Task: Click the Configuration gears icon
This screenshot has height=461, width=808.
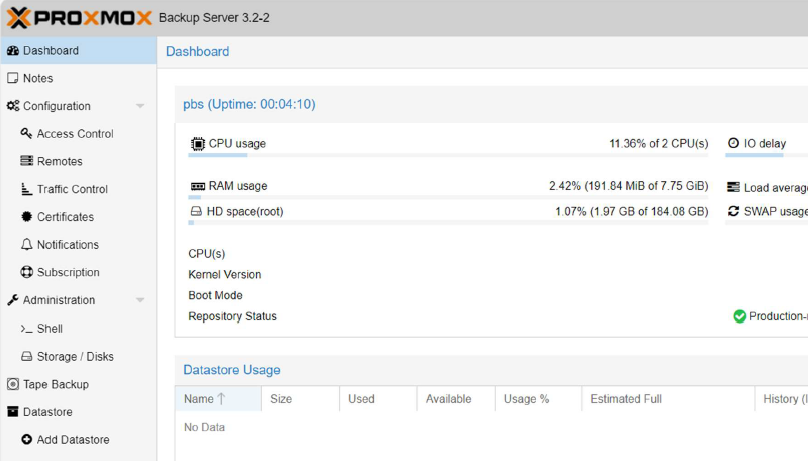Action: 13,106
